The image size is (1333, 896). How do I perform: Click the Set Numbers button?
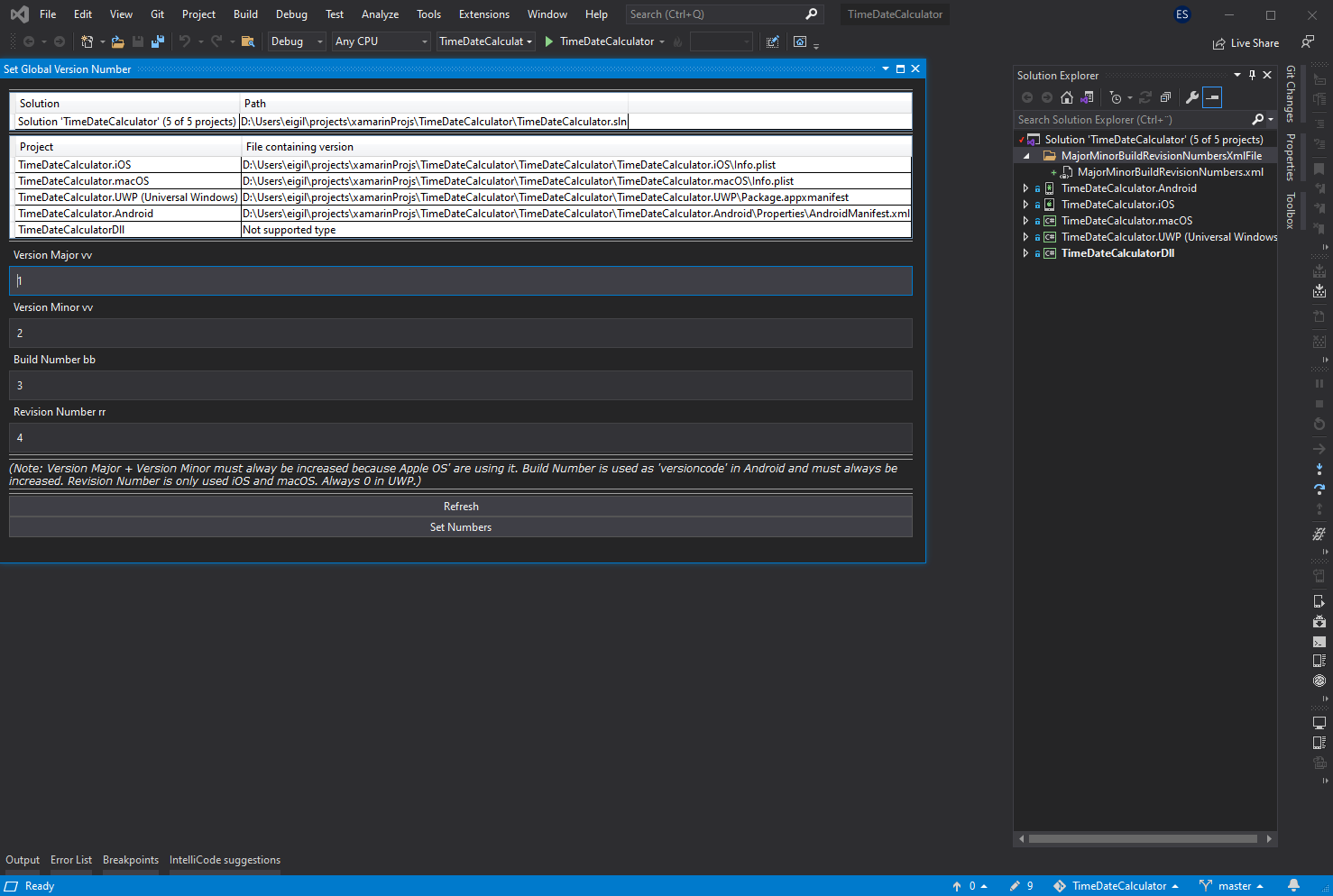tap(460, 527)
